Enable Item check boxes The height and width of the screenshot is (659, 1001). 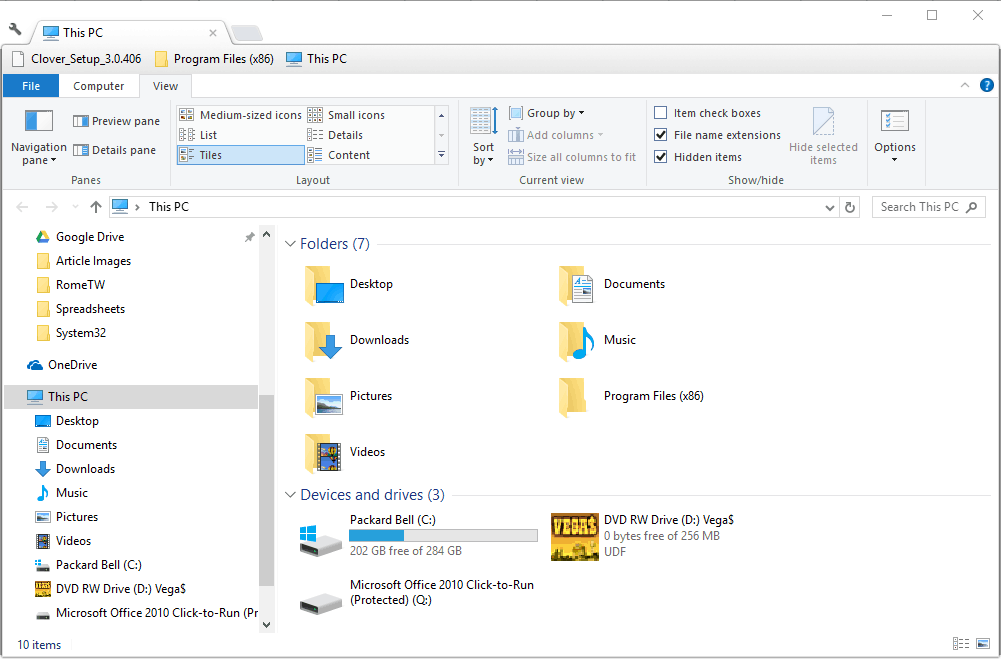tap(661, 112)
